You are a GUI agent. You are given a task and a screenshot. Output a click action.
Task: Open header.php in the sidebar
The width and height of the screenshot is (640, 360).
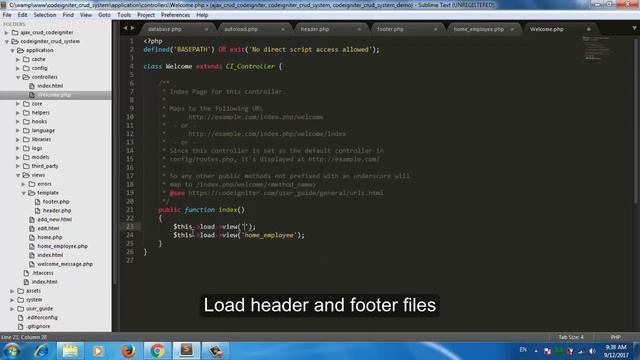[57, 211]
